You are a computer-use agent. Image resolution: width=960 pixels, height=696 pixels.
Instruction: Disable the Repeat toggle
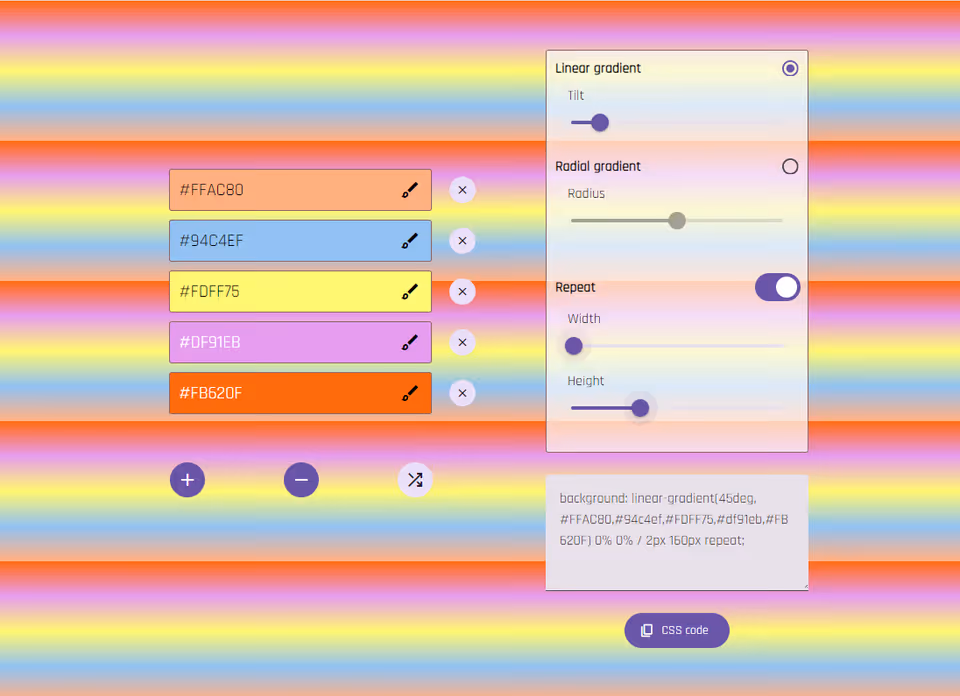coord(777,287)
